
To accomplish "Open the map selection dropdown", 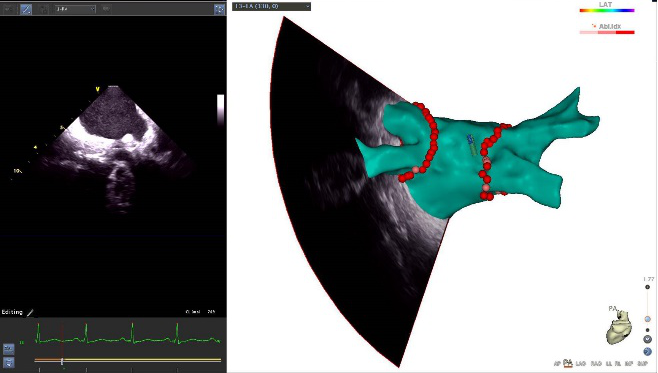I will tap(272, 6).
